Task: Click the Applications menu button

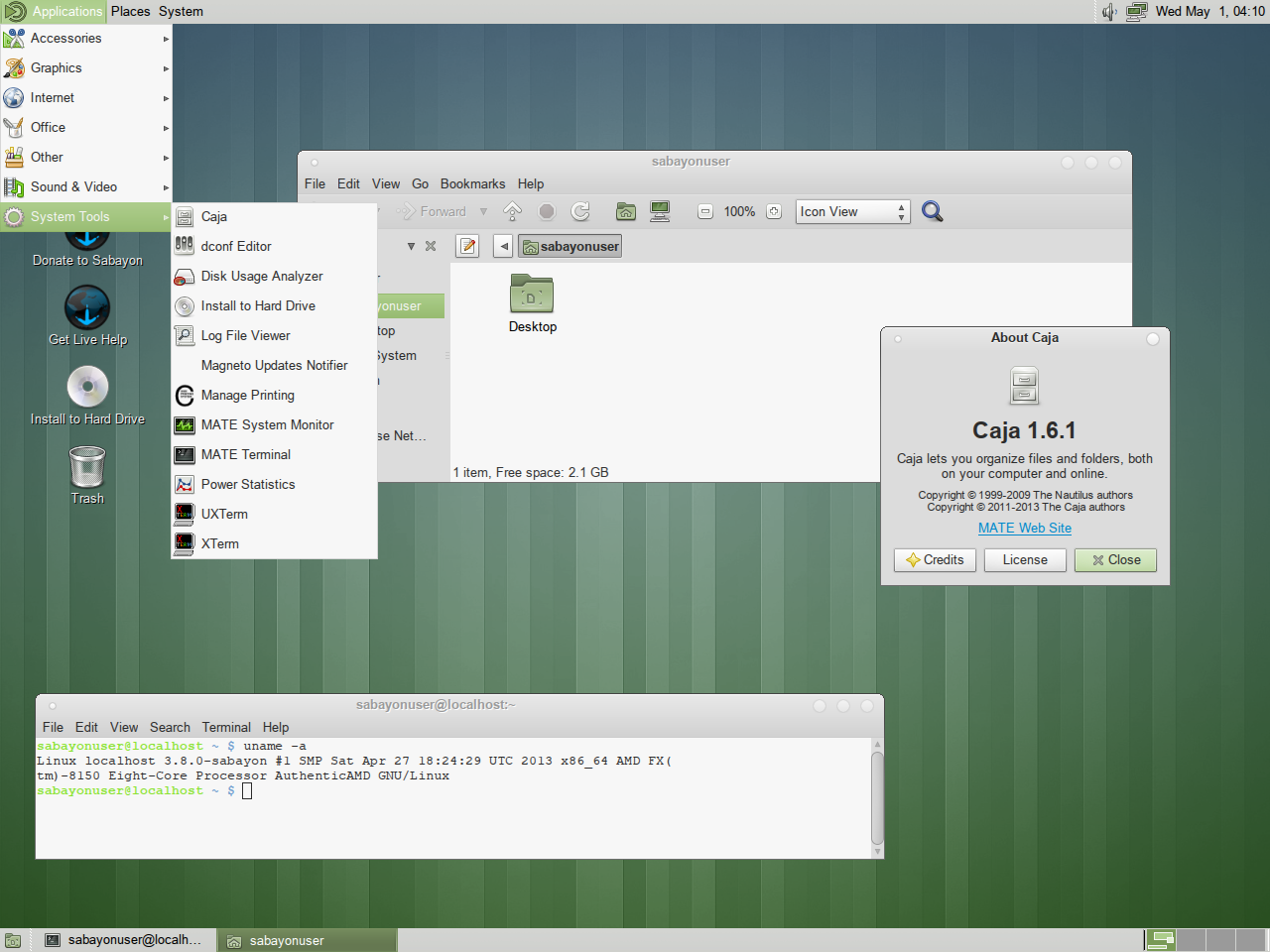Action: 54,11
